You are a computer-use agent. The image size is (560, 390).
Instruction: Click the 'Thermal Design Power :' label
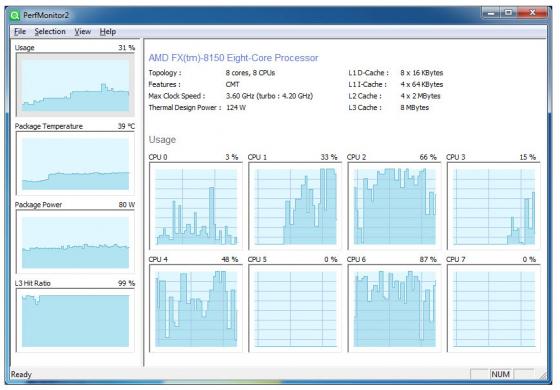tap(185, 108)
